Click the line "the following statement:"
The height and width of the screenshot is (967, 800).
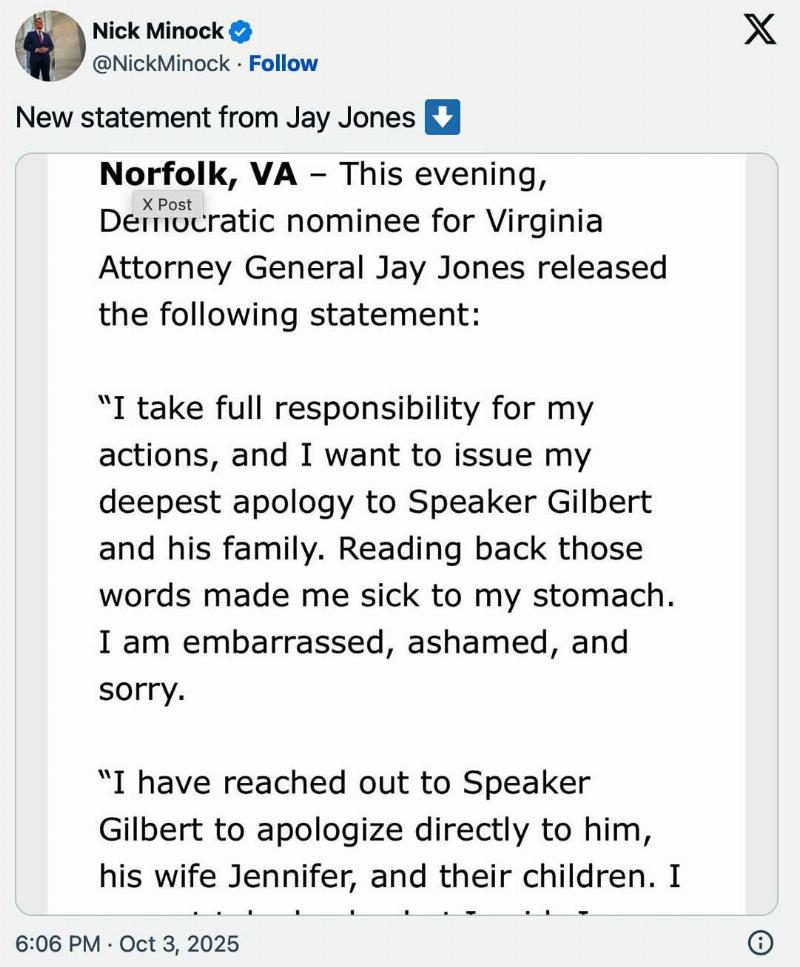pyautogui.click(x=290, y=315)
